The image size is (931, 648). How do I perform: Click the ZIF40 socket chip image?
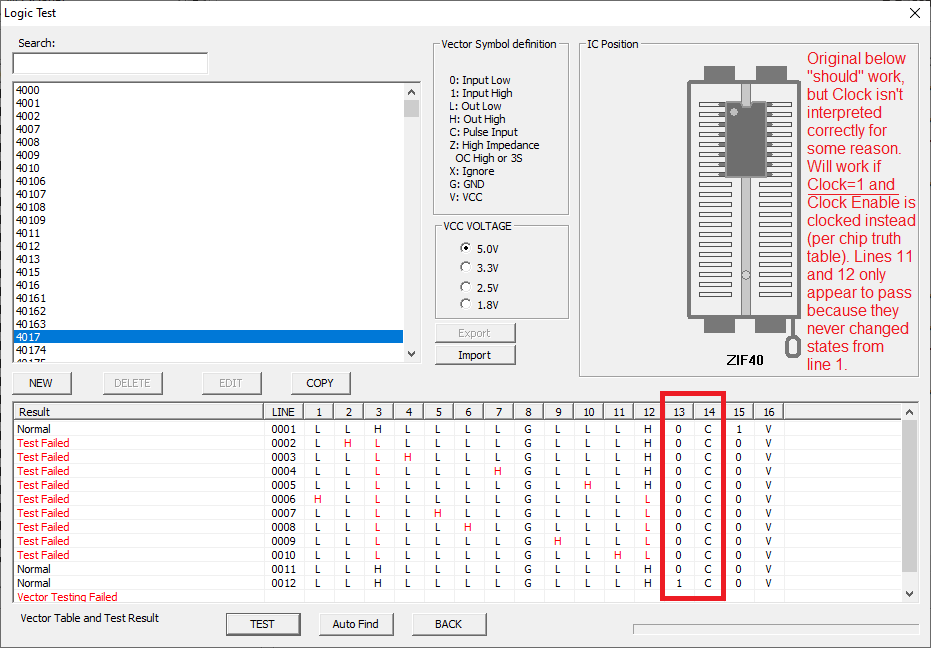pos(743,200)
